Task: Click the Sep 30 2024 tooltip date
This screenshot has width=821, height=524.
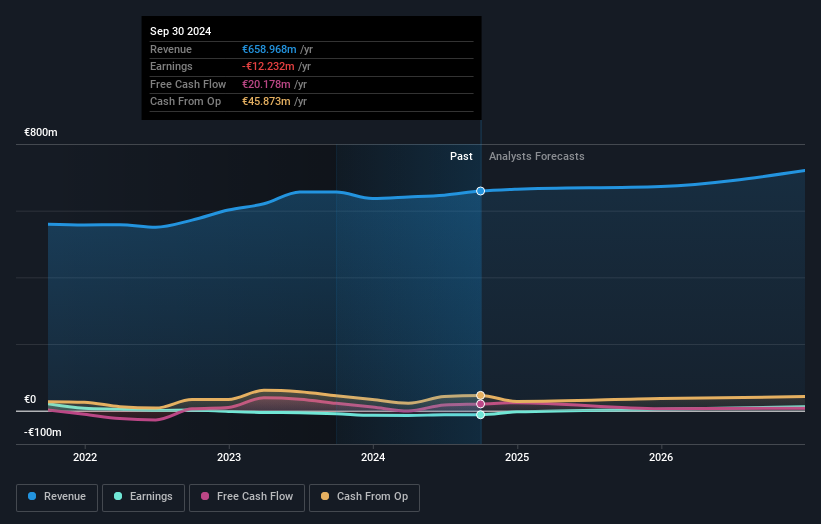Action: [181, 31]
